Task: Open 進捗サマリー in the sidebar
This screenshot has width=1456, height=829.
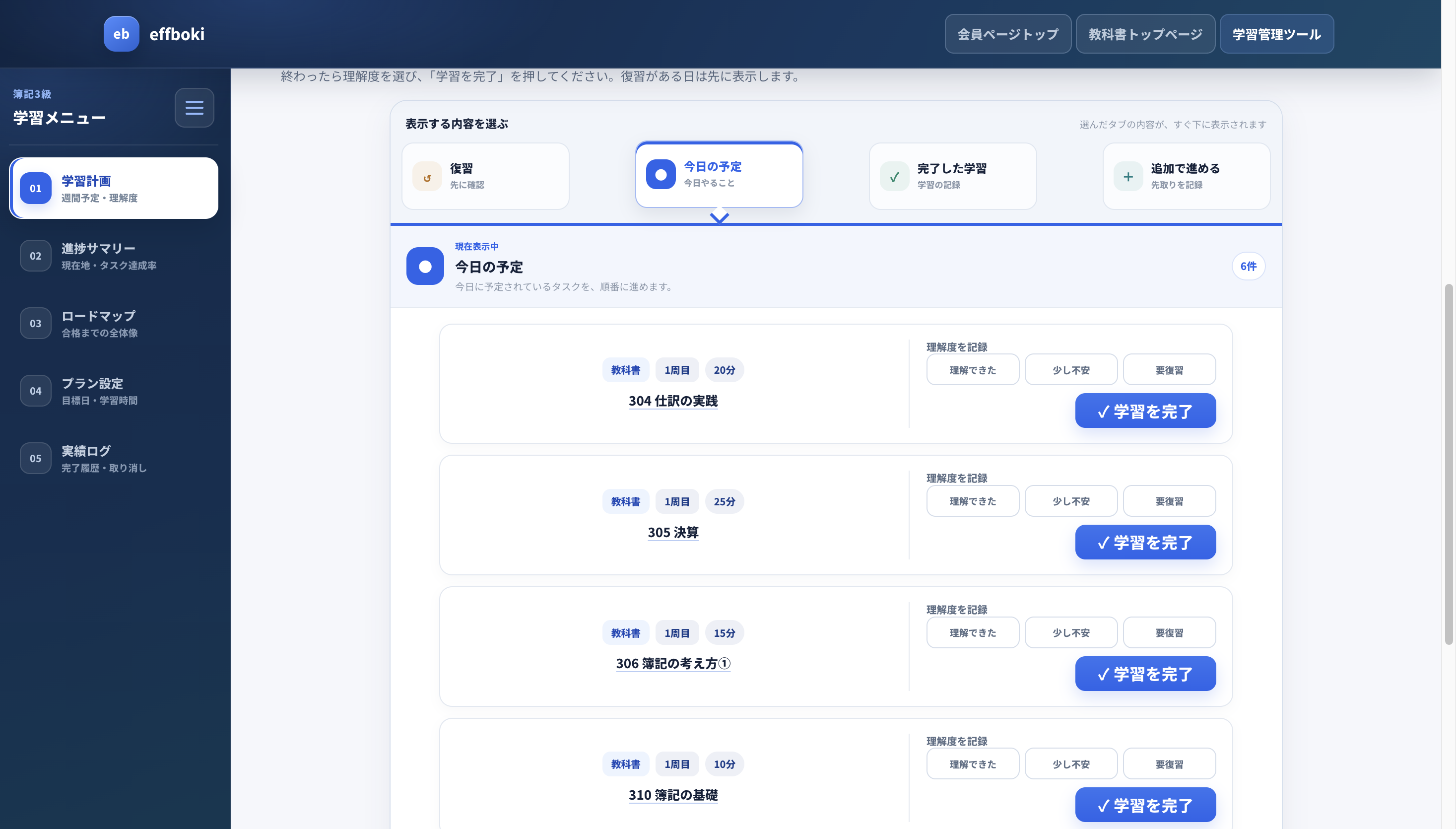Action: coord(114,256)
